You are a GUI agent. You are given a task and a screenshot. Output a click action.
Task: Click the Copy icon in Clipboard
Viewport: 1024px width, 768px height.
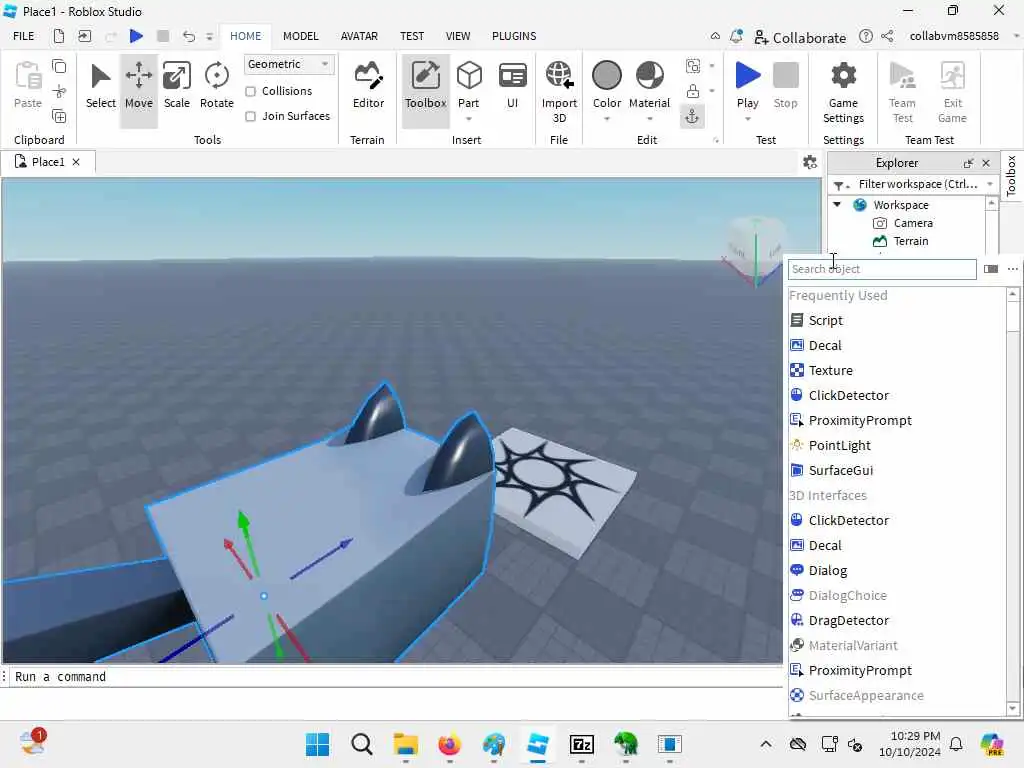(59, 66)
